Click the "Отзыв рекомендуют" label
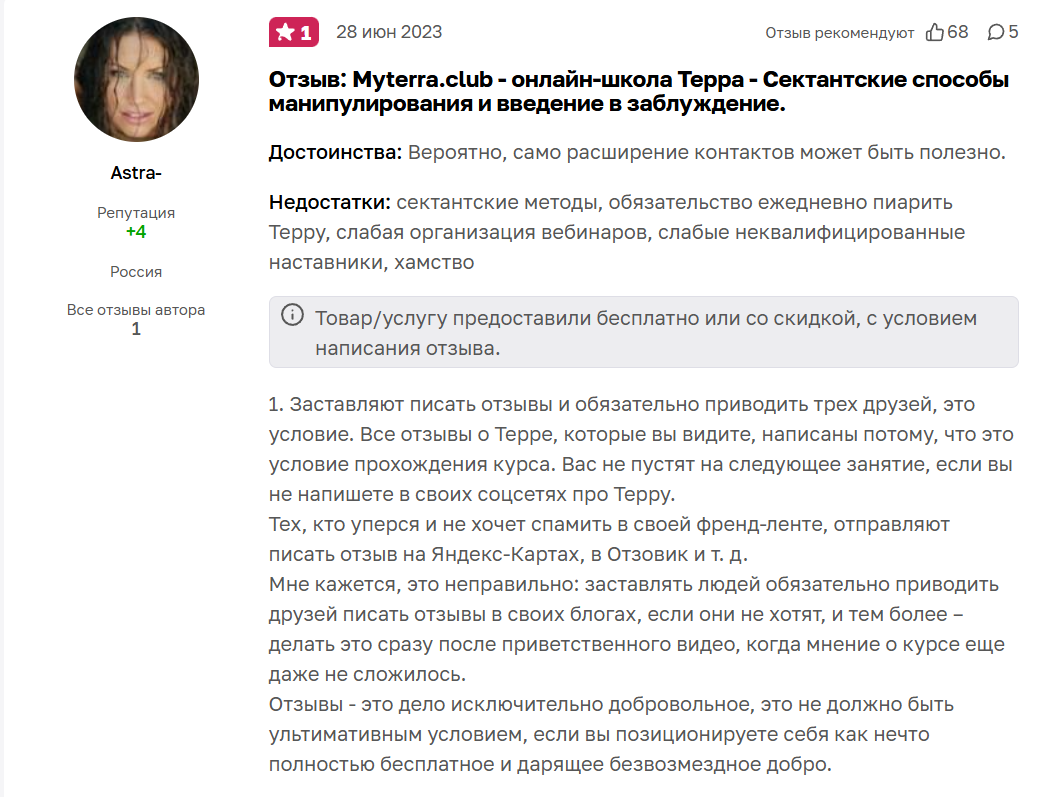1057x797 pixels. pyautogui.click(x=839, y=33)
